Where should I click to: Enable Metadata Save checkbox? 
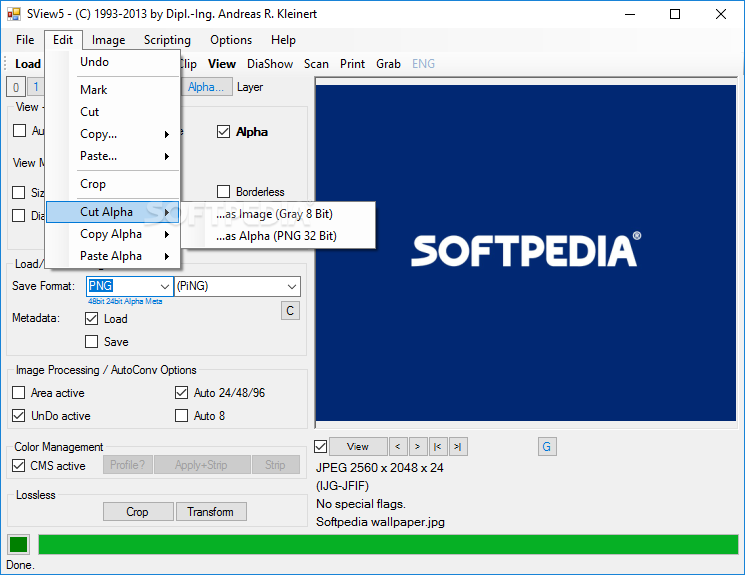(x=91, y=341)
